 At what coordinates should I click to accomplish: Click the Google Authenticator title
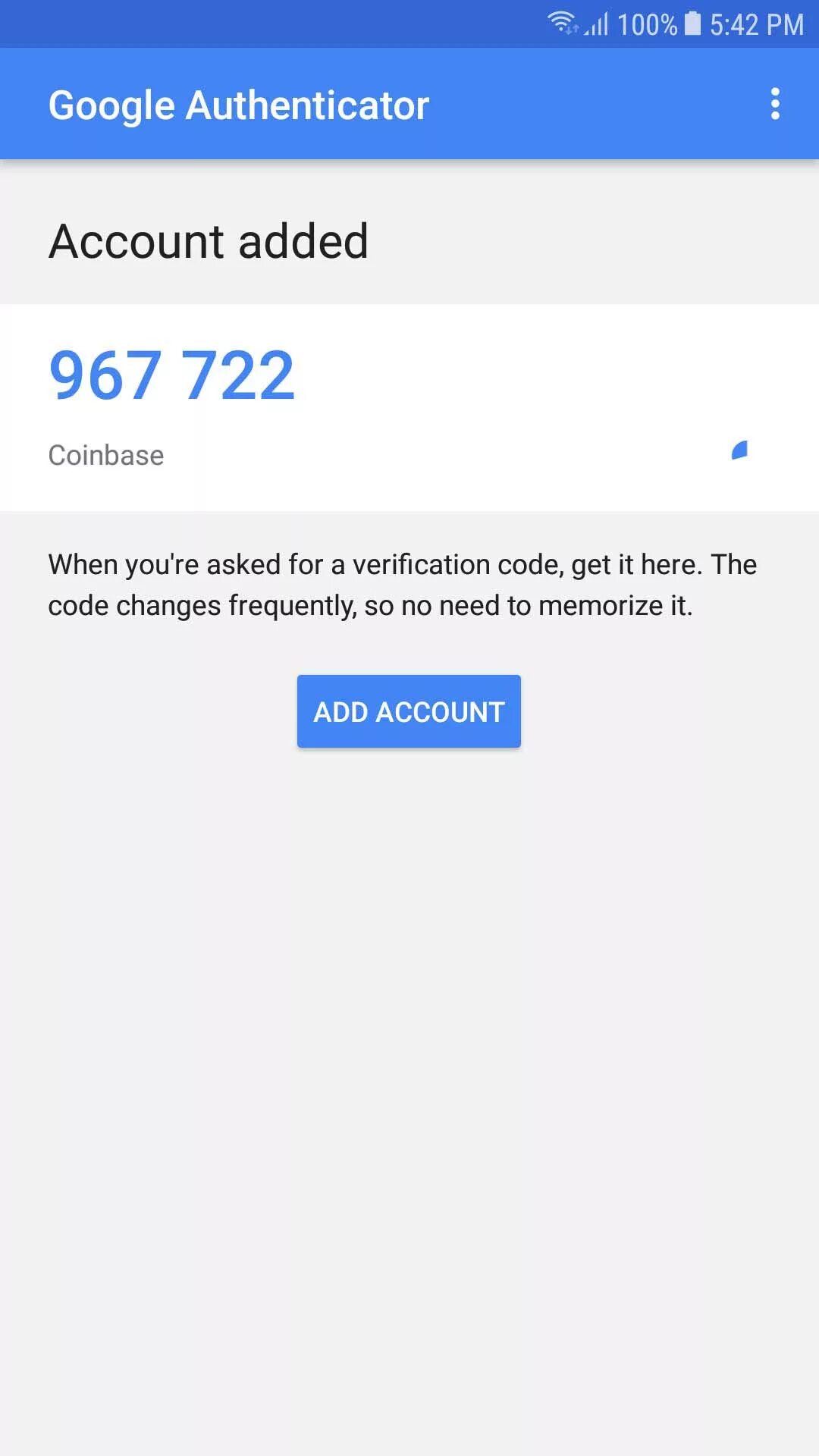click(239, 105)
